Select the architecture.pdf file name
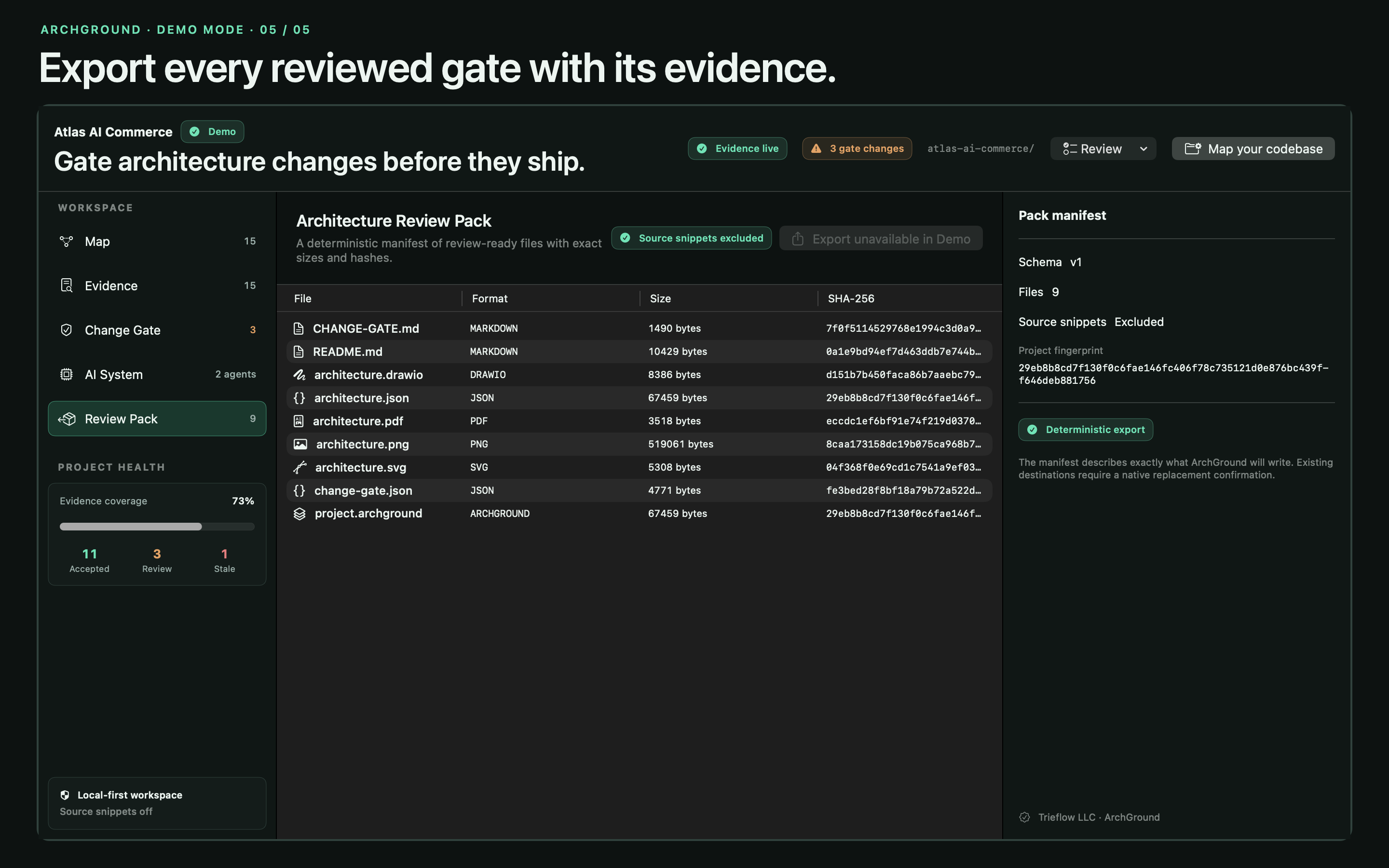Image resolution: width=1389 pixels, height=868 pixels. [357, 421]
